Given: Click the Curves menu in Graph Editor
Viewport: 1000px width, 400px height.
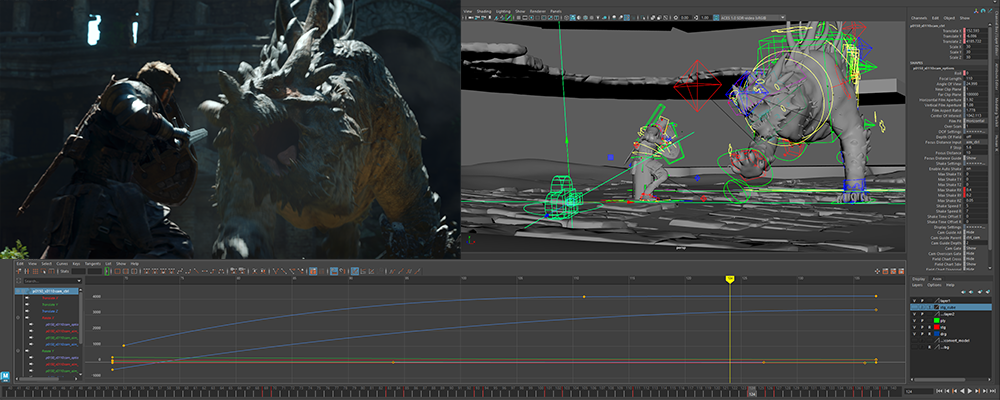Looking at the screenshot, I should 62,263.
